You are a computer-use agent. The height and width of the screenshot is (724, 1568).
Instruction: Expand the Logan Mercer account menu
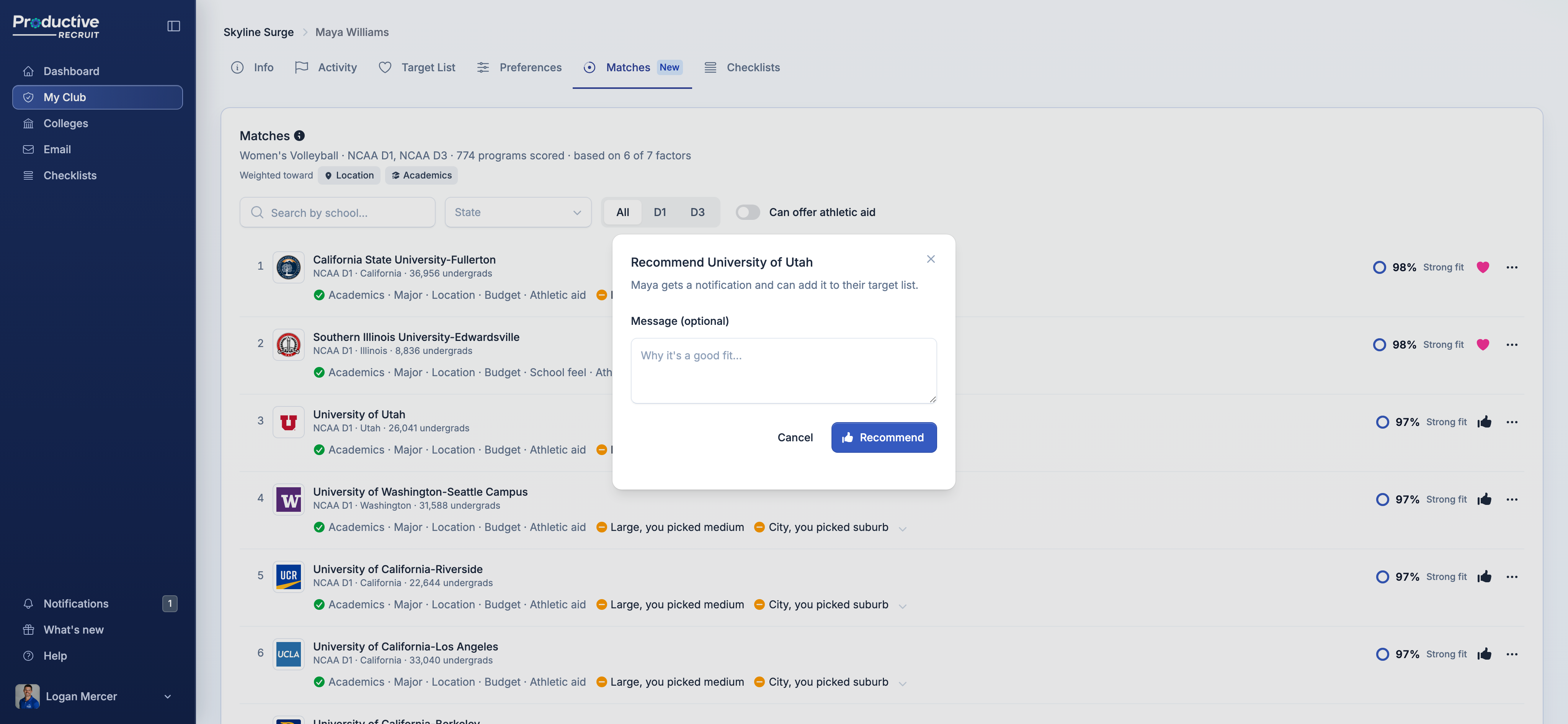click(x=94, y=696)
